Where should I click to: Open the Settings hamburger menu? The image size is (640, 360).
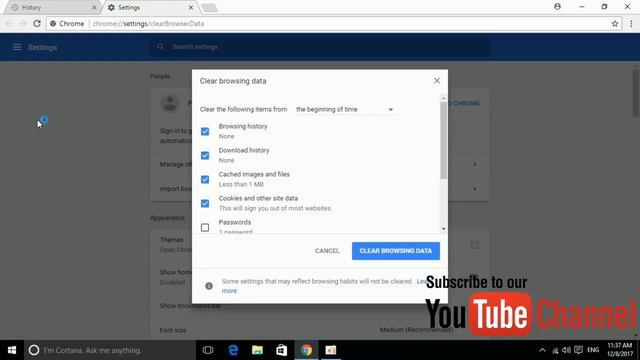point(17,47)
